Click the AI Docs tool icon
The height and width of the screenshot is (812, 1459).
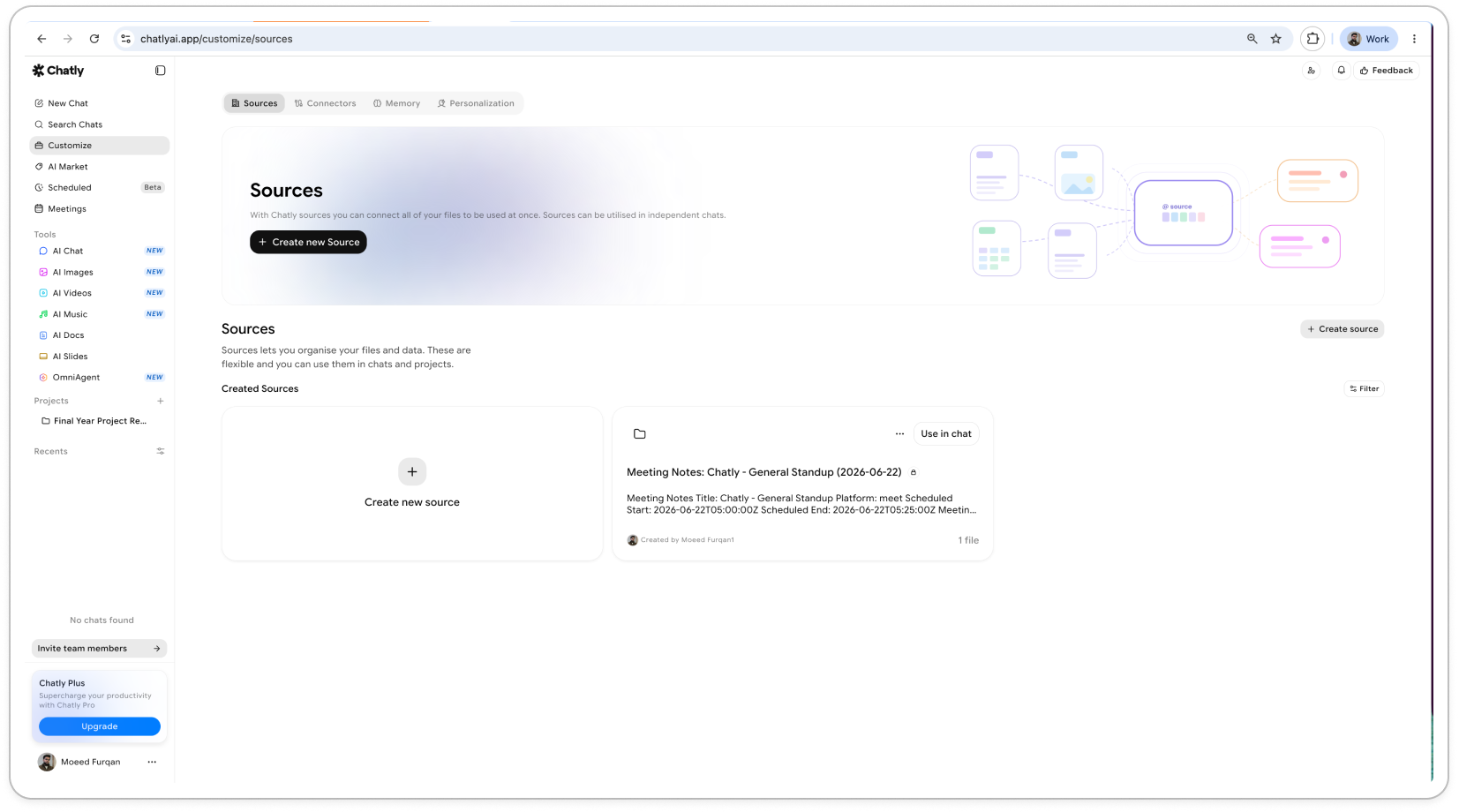(43, 335)
